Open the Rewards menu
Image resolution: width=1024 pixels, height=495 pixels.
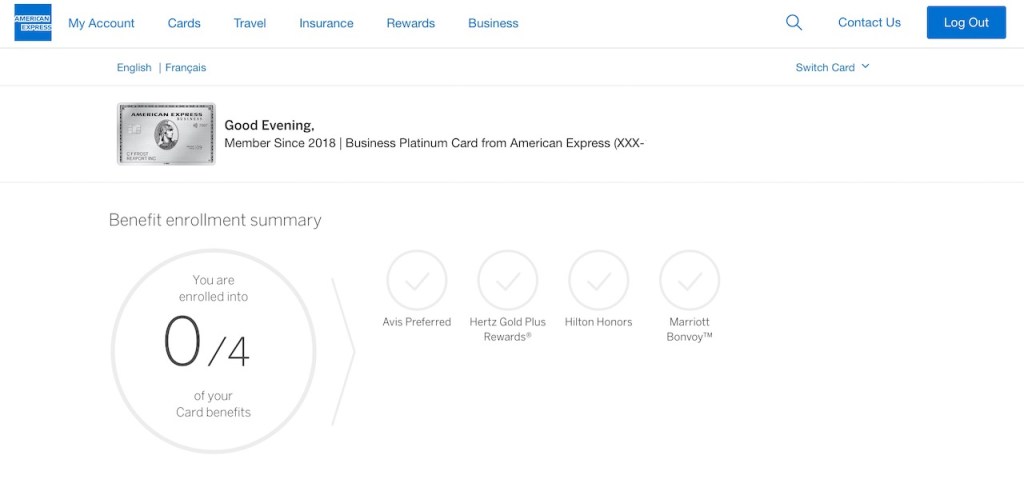pyautogui.click(x=410, y=23)
